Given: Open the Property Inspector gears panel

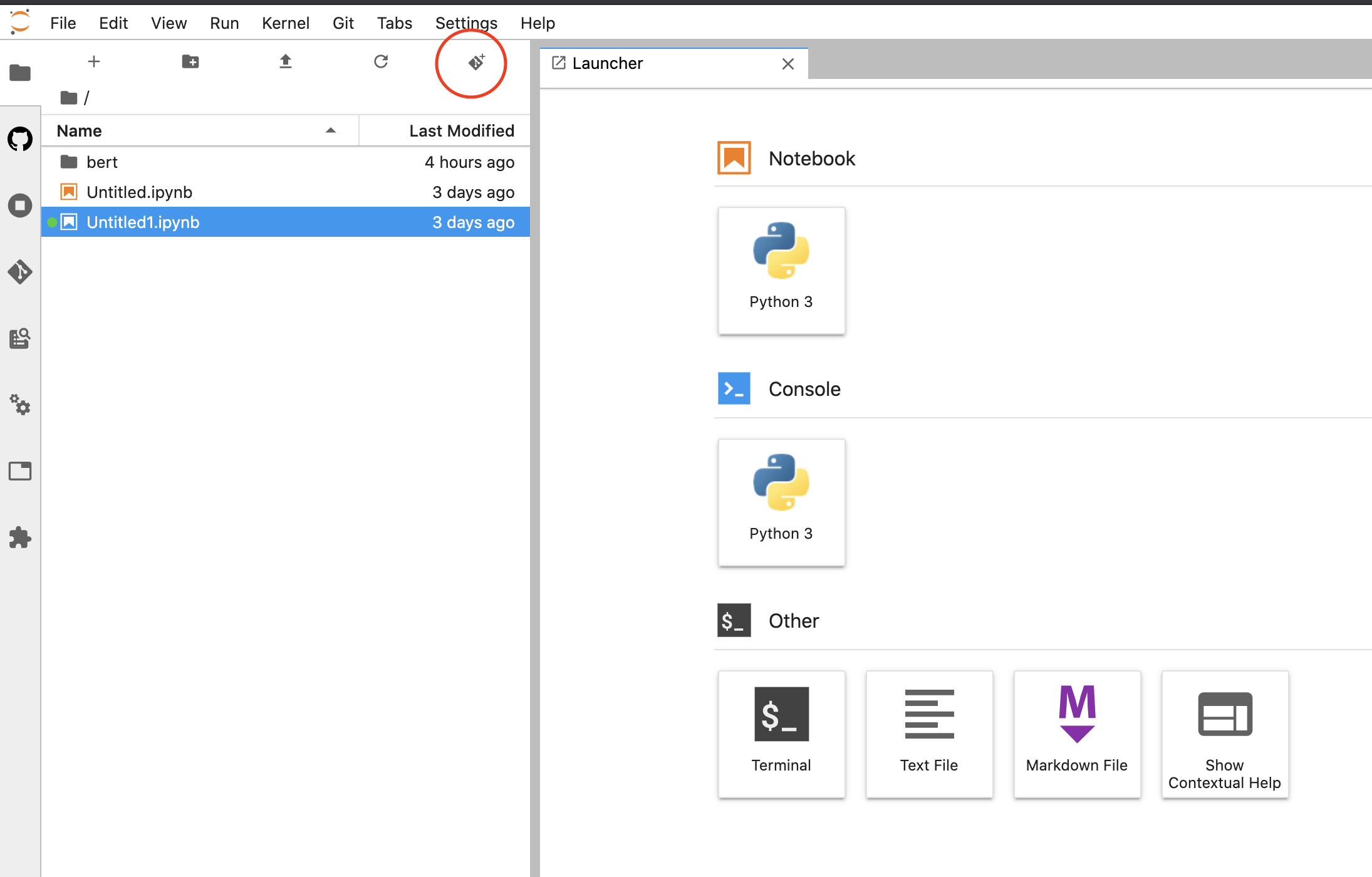Looking at the screenshot, I should click(20, 405).
